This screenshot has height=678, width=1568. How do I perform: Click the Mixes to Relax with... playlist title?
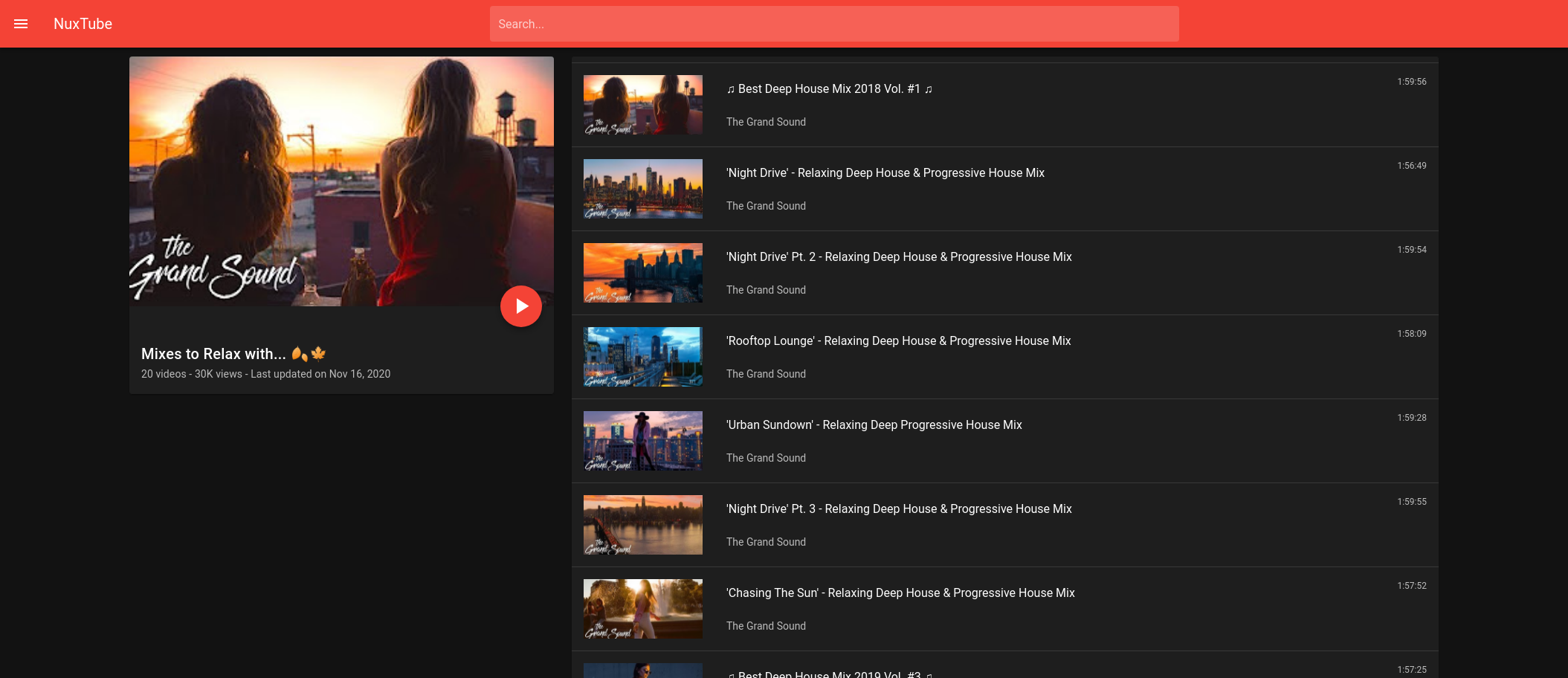click(233, 354)
